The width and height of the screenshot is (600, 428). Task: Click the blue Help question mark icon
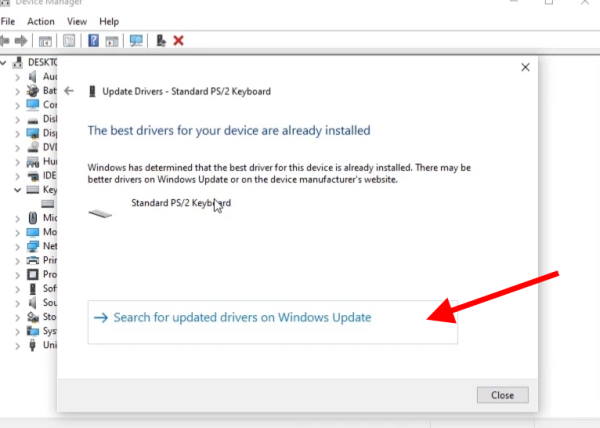click(93, 40)
